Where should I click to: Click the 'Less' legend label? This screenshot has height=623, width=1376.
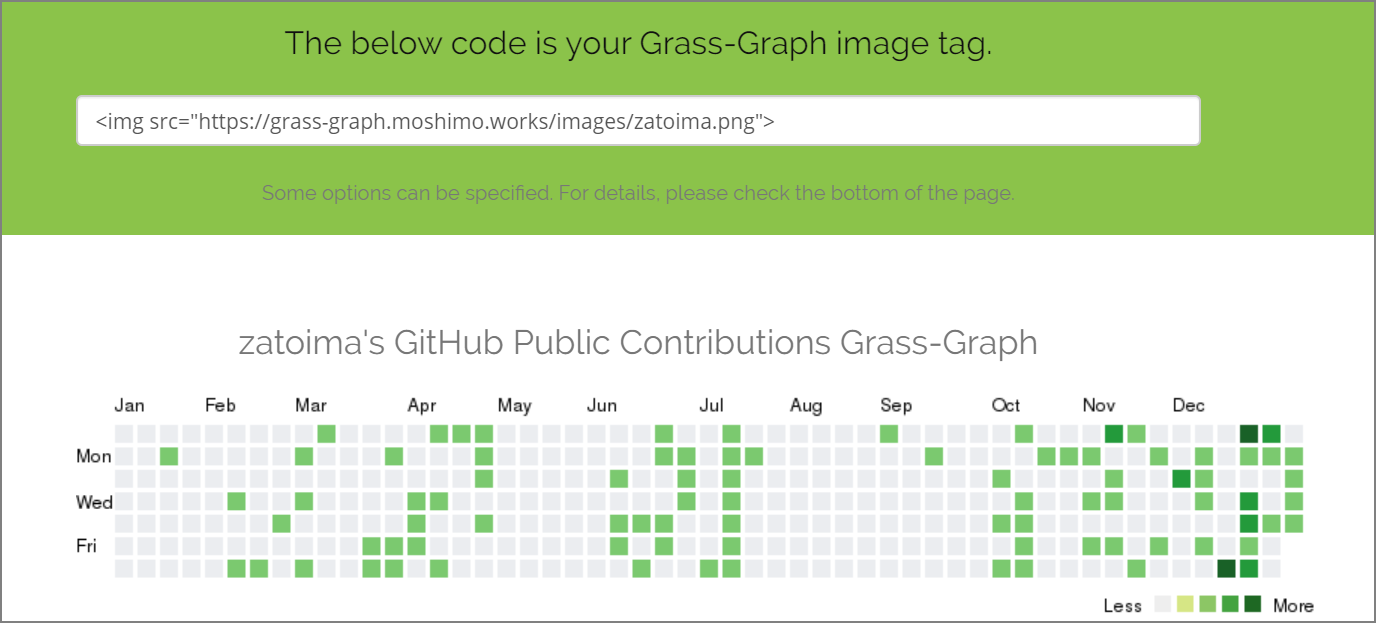[x=1122, y=606]
